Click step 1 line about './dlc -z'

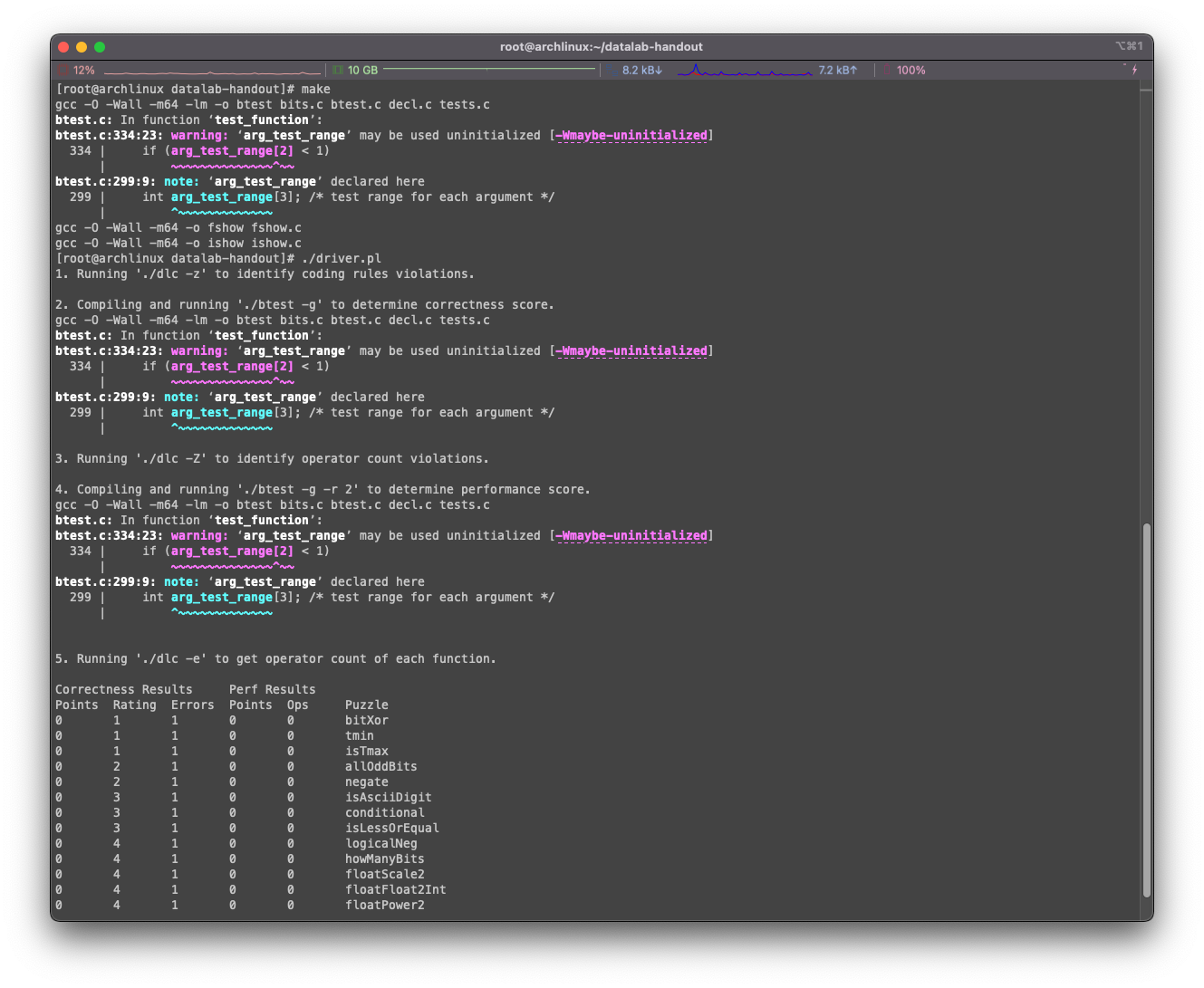(265, 273)
